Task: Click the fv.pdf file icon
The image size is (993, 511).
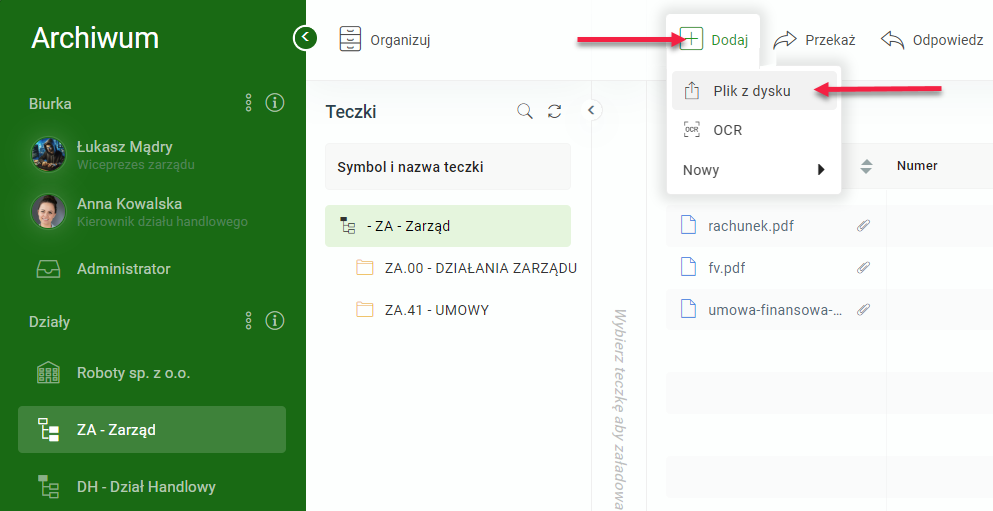Action: (688, 268)
